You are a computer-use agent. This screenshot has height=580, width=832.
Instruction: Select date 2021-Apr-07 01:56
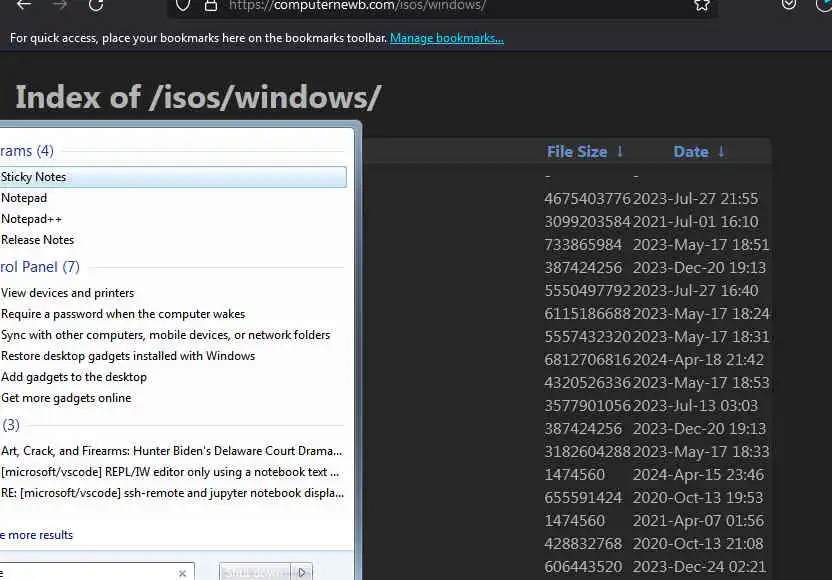coord(698,521)
